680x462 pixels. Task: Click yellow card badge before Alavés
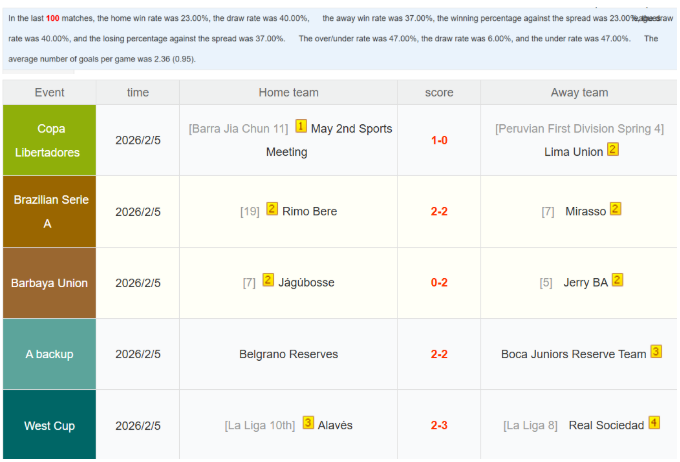point(308,424)
